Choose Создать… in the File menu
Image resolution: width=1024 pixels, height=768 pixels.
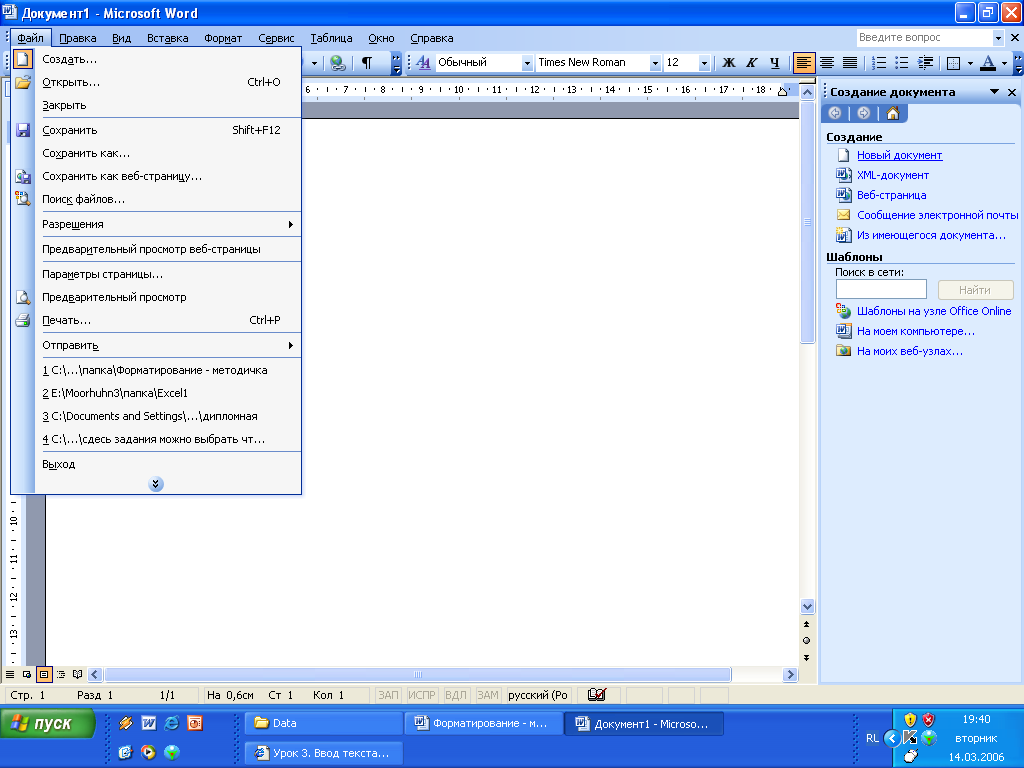156,59
